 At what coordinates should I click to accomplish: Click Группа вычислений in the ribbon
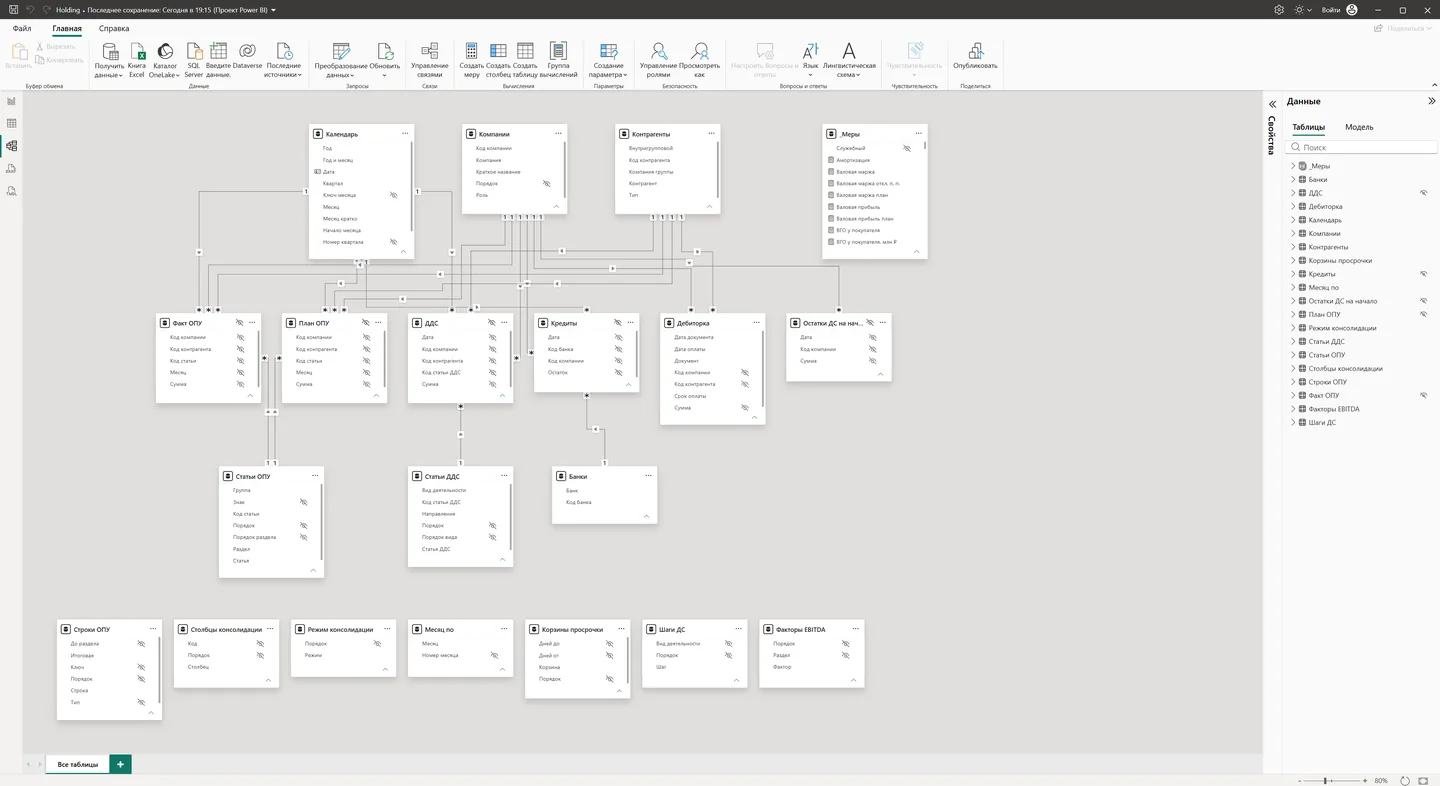(x=559, y=61)
